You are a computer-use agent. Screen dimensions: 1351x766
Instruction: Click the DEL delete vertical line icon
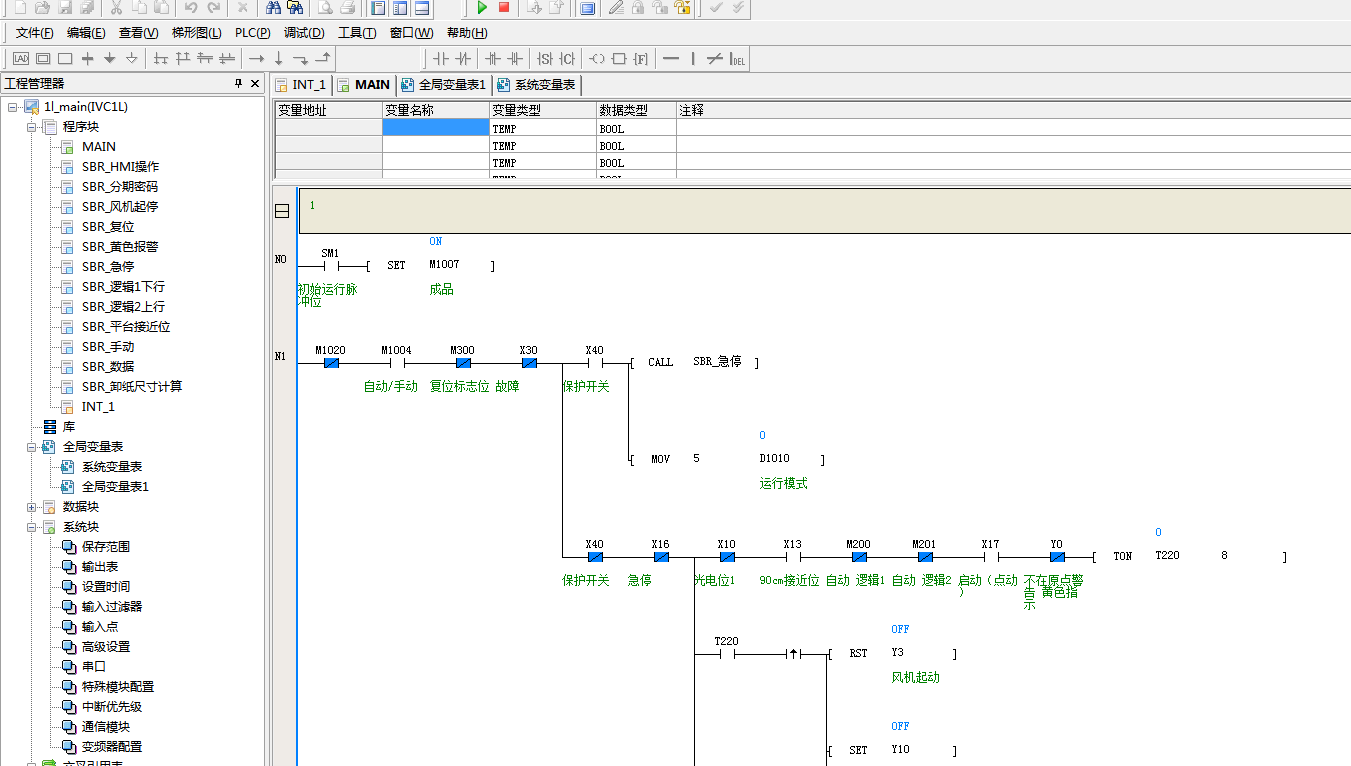click(737, 58)
